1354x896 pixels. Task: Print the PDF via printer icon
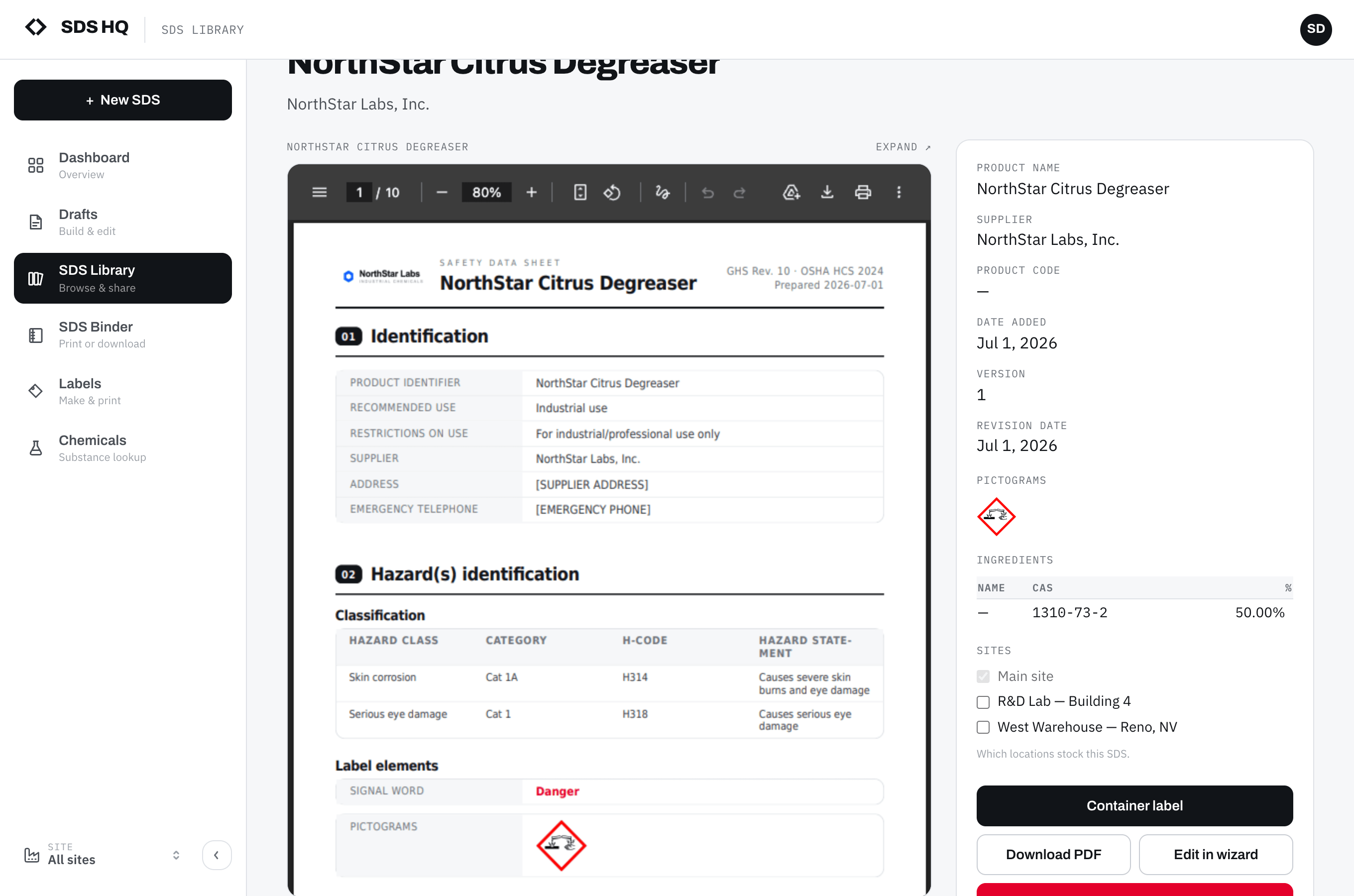click(863, 193)
